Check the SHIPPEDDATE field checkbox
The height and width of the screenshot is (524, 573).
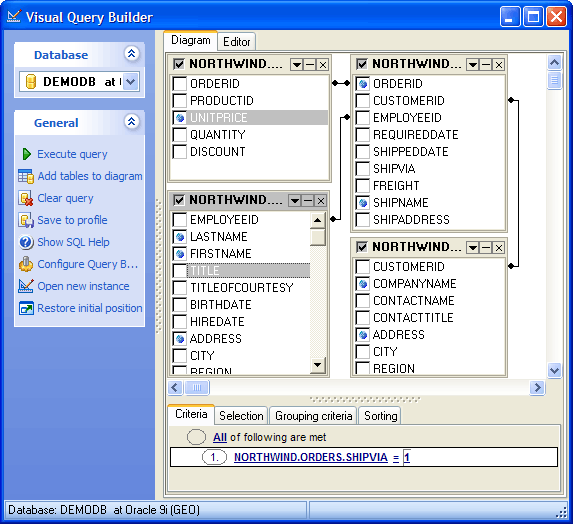(x=363, y=152)
